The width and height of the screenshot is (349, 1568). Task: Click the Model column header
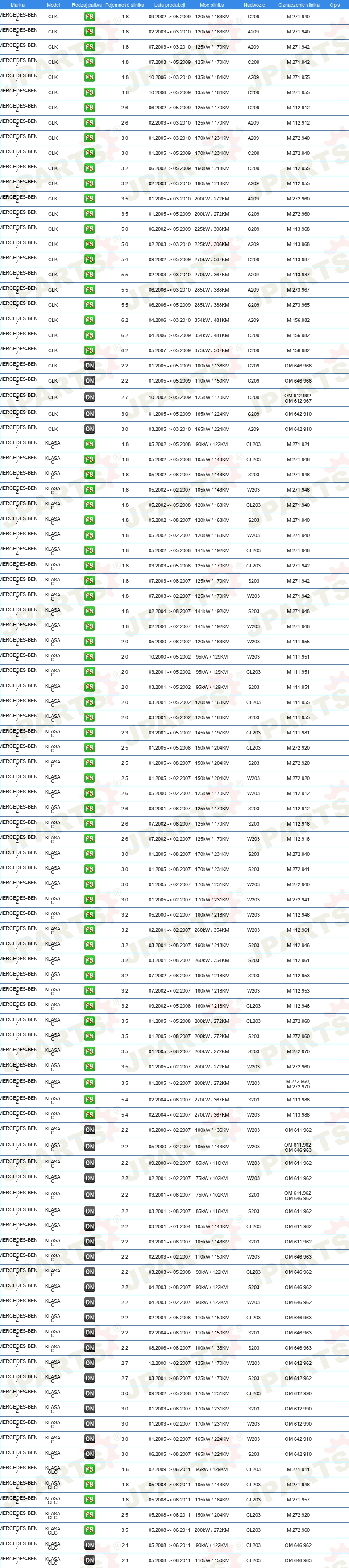point(53,5)
